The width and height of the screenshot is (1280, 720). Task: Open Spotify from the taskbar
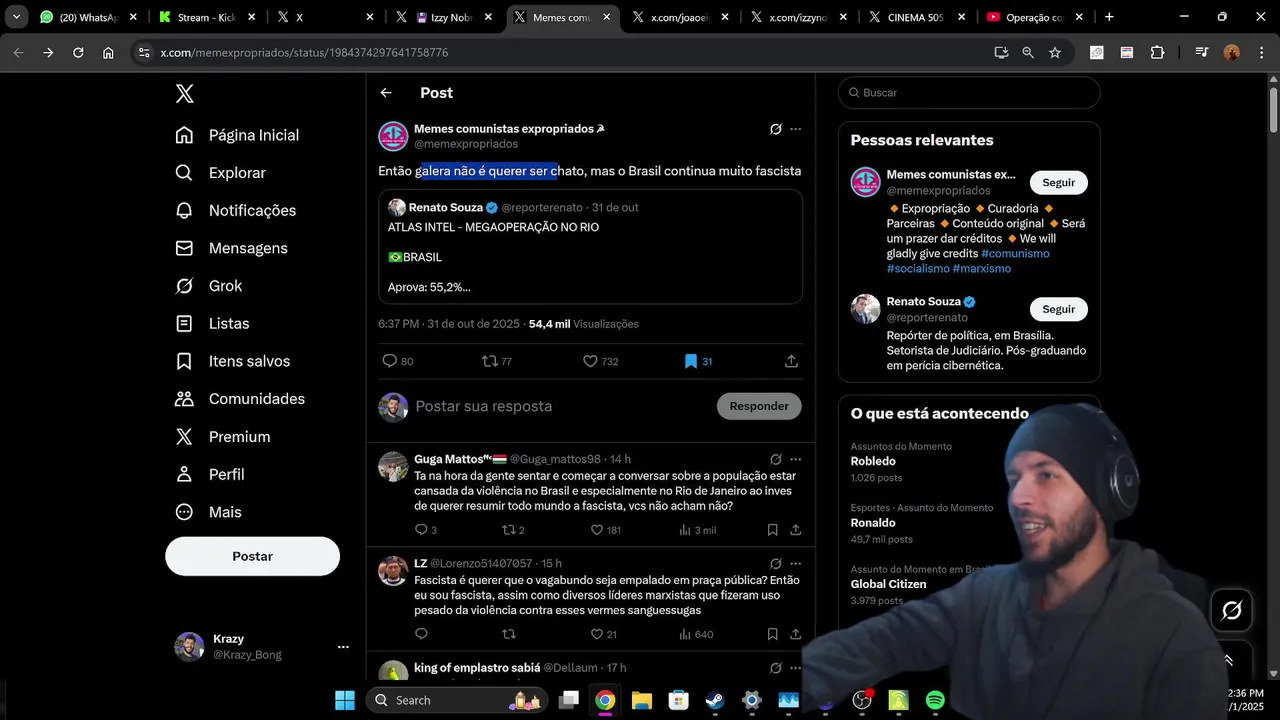coord(935,700)
